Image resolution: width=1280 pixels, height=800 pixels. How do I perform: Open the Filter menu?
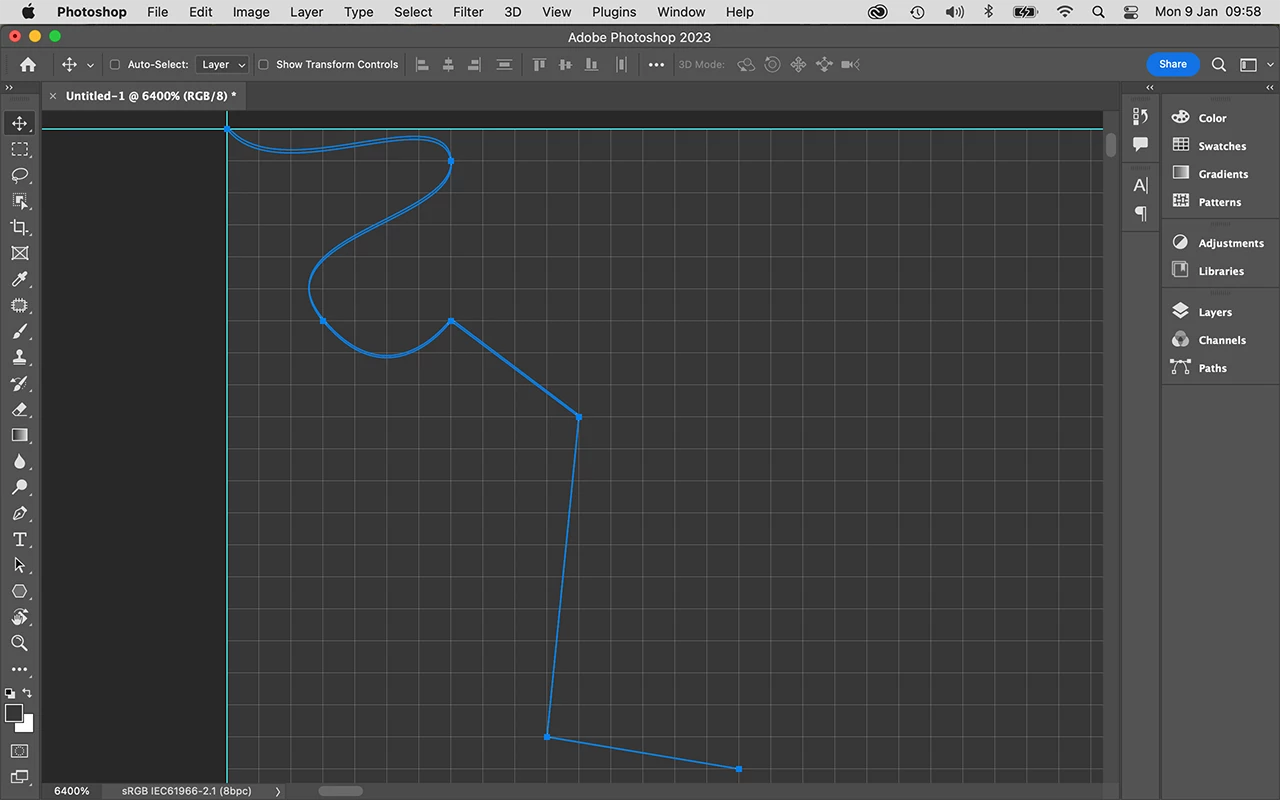pos(468,12)
